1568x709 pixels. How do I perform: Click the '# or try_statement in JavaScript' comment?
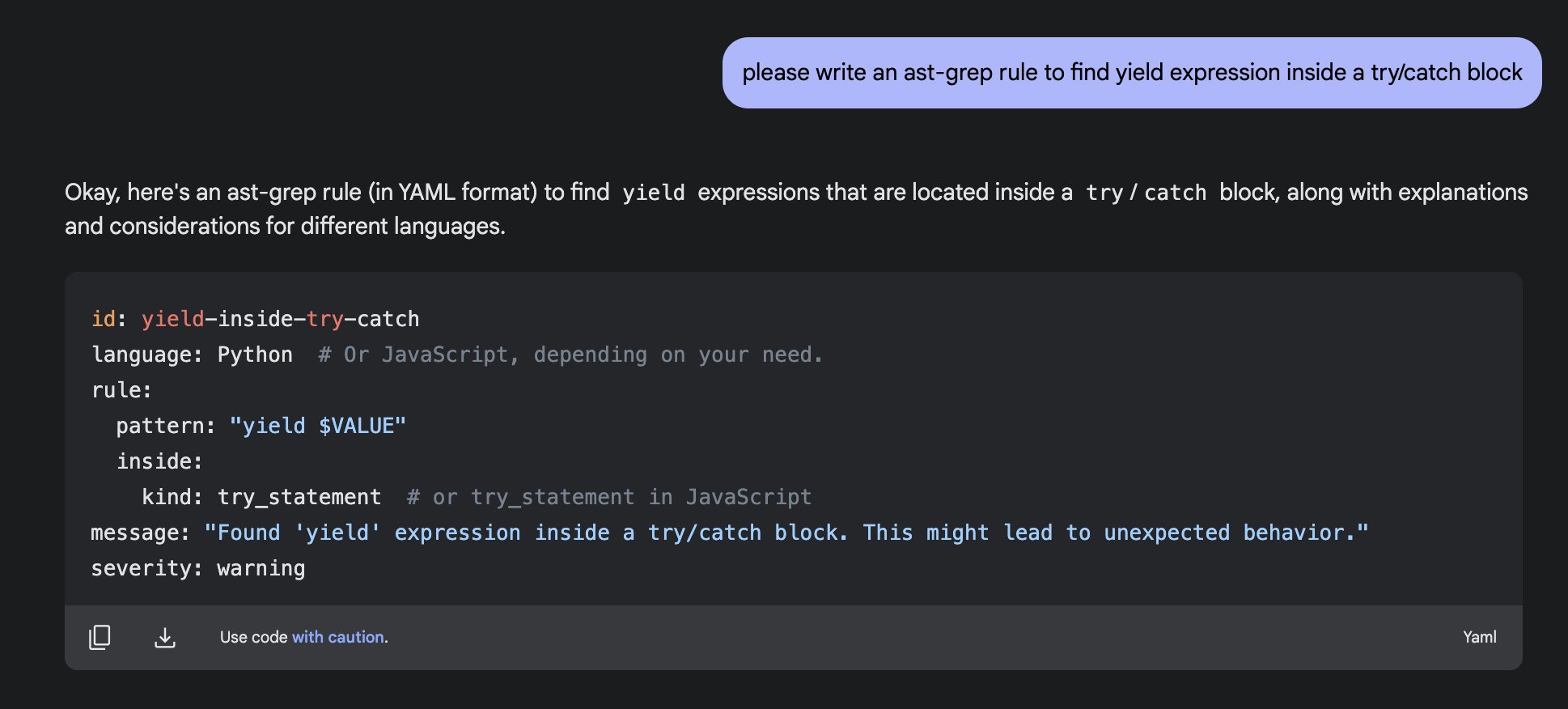(609, 497)
